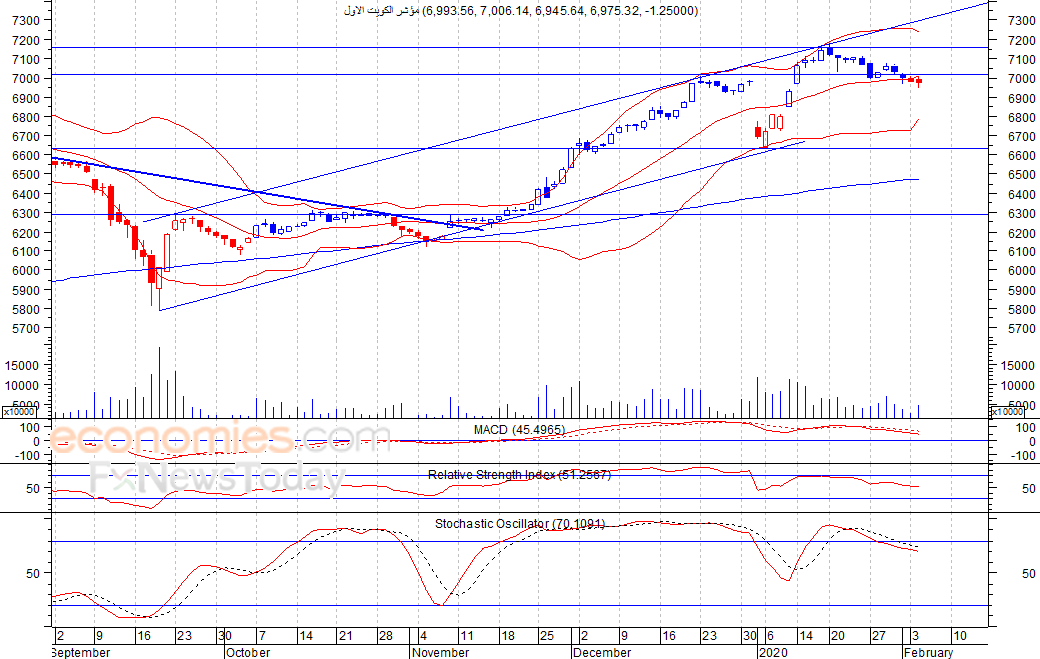Click the Stochastic Oscillator (70.1091) label

tap(519, 524)
